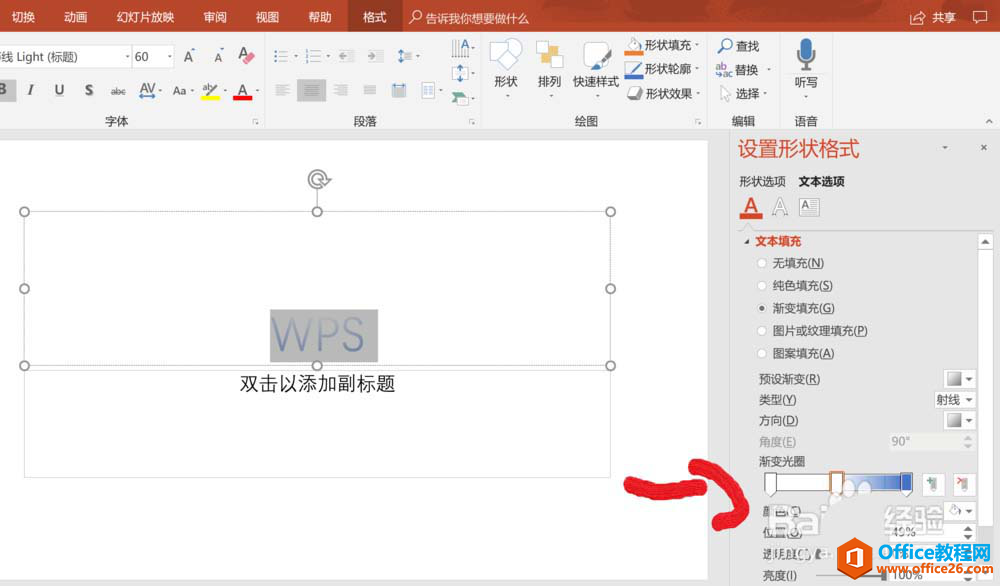Click the text shadow S icon
The width and height of the screenshot is (1000, 586).
(x=88, y=90)
